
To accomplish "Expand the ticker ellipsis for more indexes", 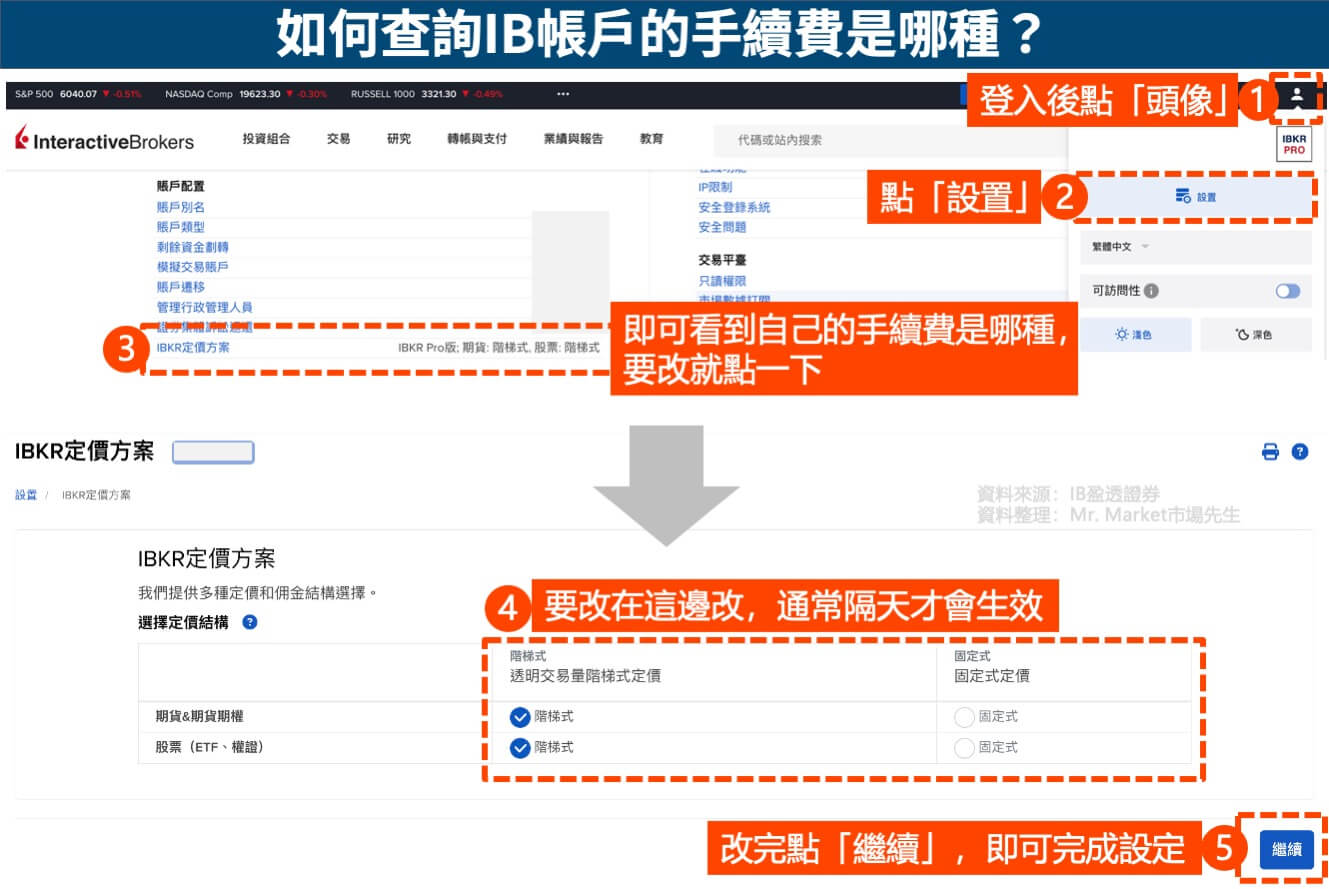I will pos(563,93).
